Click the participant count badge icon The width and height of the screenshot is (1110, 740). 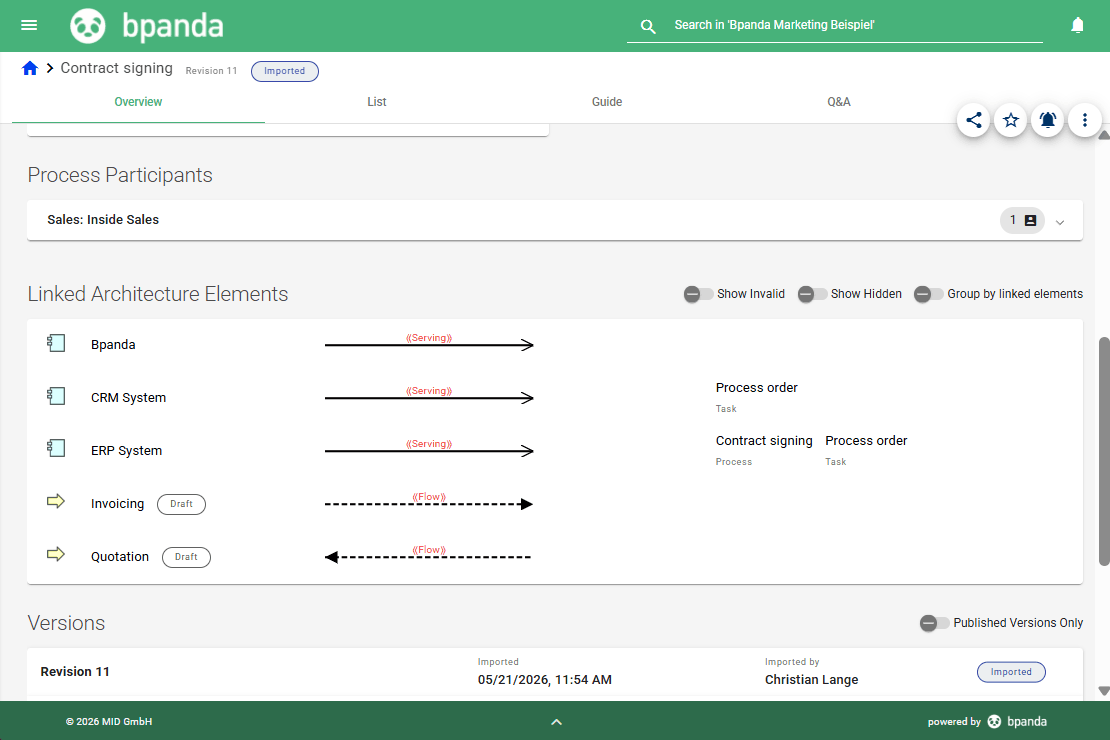point(1022,220)
